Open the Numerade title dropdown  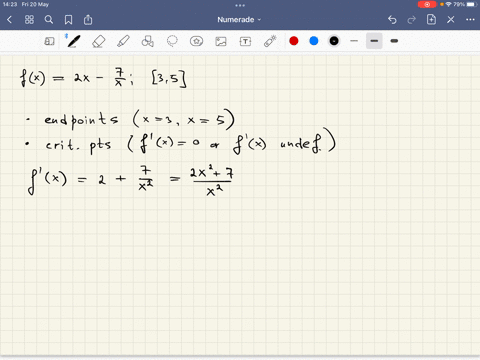pos(239,20)
